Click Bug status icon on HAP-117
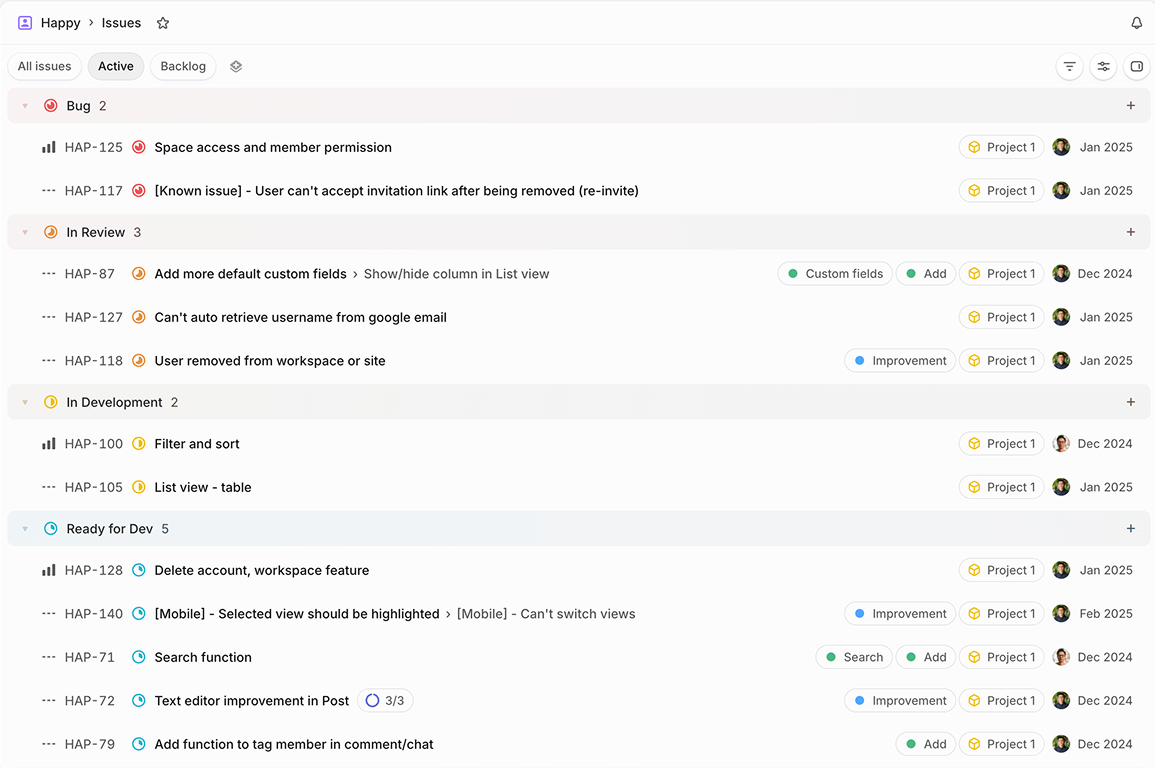The width and height of the screenshot is (1155, 768). (x=138, y=191)
